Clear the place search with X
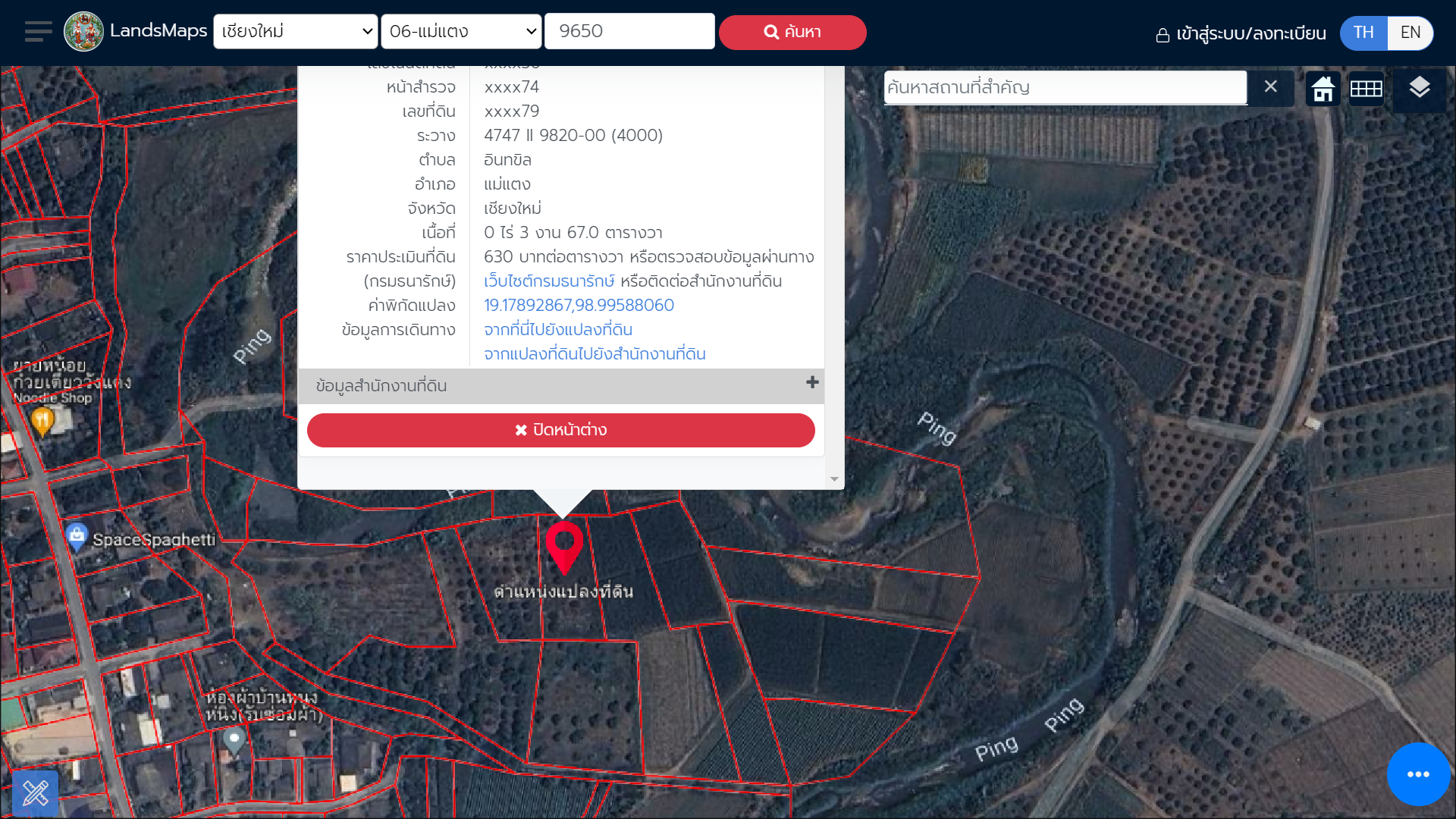 click(1271, 86)
